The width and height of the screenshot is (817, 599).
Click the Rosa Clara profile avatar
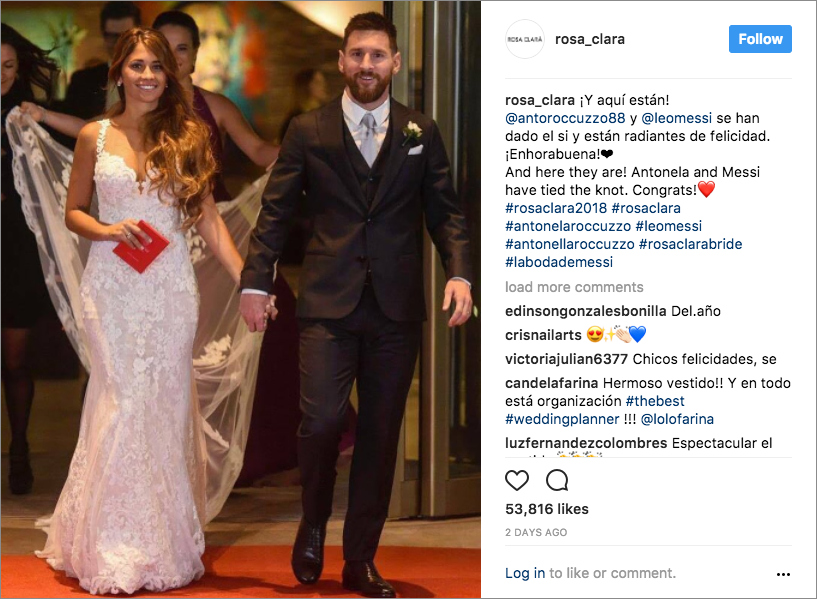point(525,39)
